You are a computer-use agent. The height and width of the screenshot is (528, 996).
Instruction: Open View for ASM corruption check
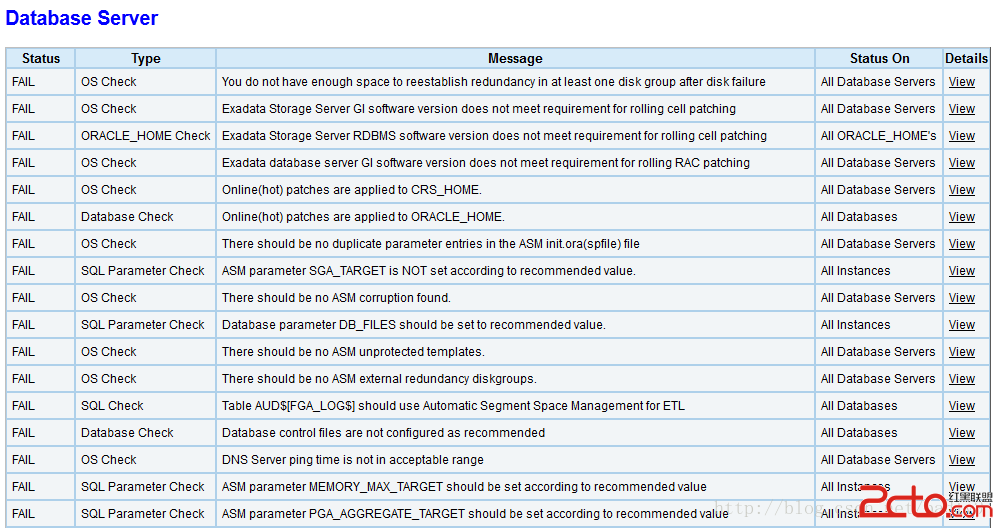[x=962, y=298]
